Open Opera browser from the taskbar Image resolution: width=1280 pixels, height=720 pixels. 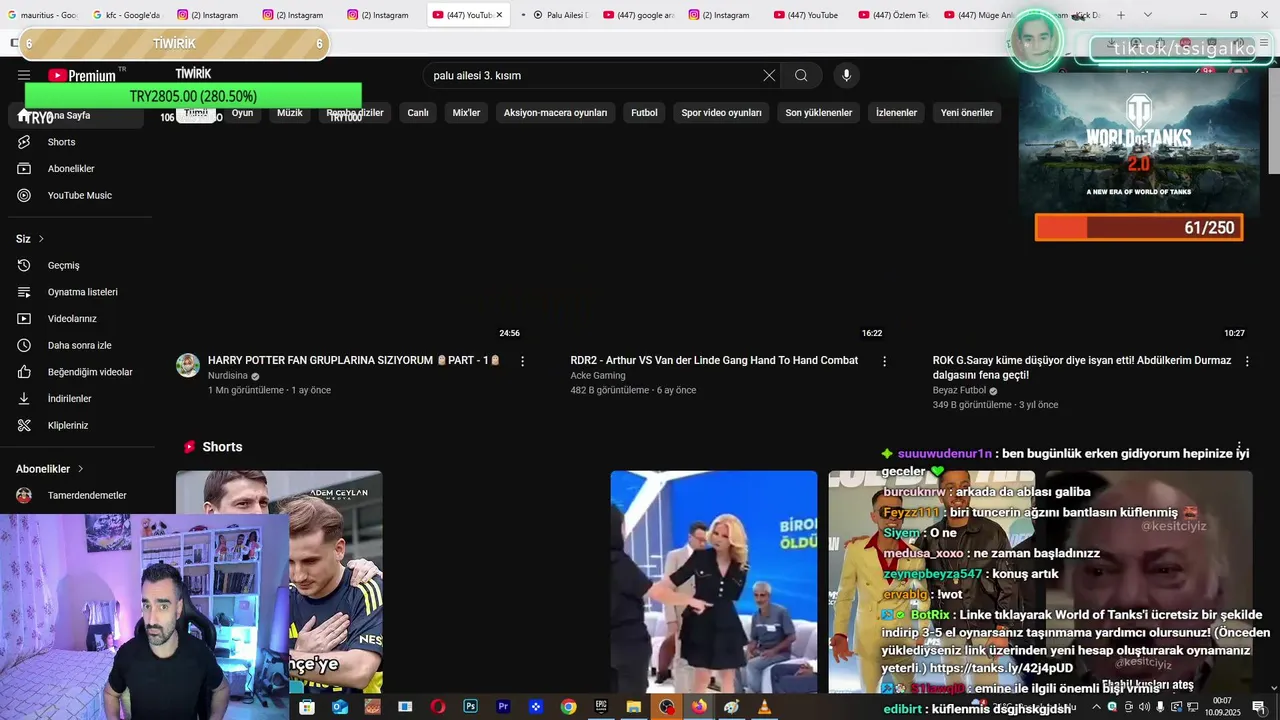[438, 707]
